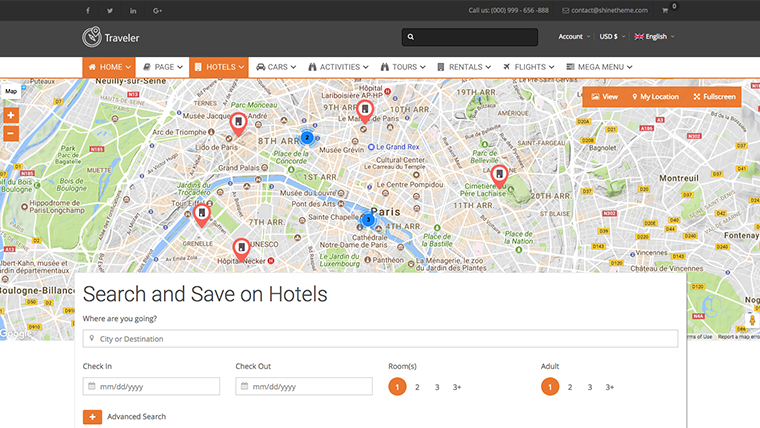The image size is (760, 428).
Task: Expand the CARS menu
Action: (x=276, y=67)
